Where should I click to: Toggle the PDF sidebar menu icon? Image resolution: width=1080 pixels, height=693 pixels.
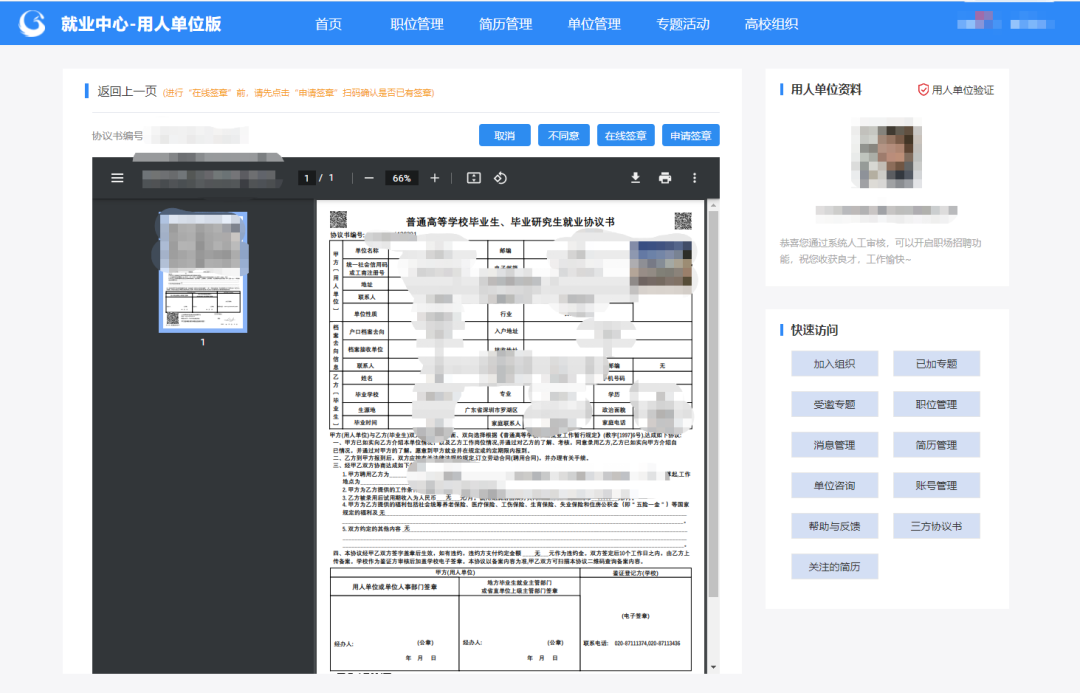tap(117, 178)
